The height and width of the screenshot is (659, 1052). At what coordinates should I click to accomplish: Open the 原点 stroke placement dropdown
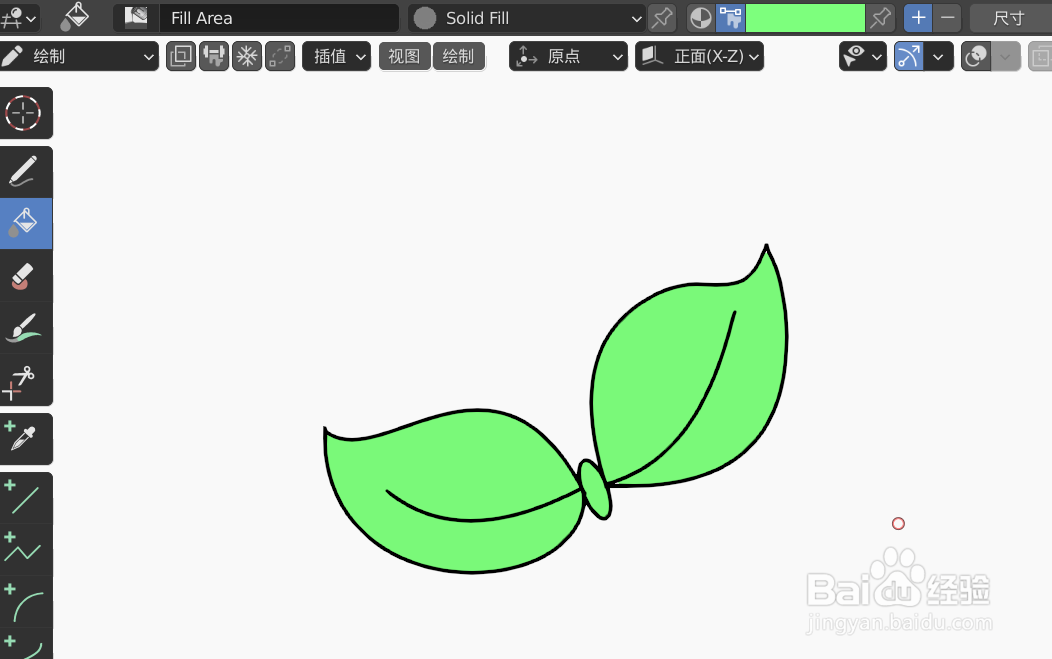click(x=566, y=56)
